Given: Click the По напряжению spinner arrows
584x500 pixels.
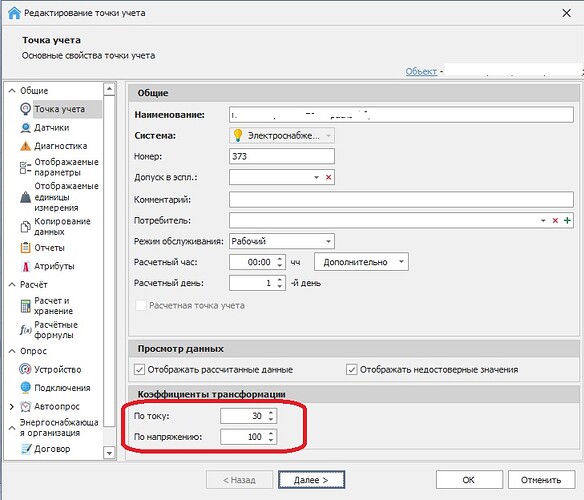Looking at the screenshot, I should coord(271,437).
